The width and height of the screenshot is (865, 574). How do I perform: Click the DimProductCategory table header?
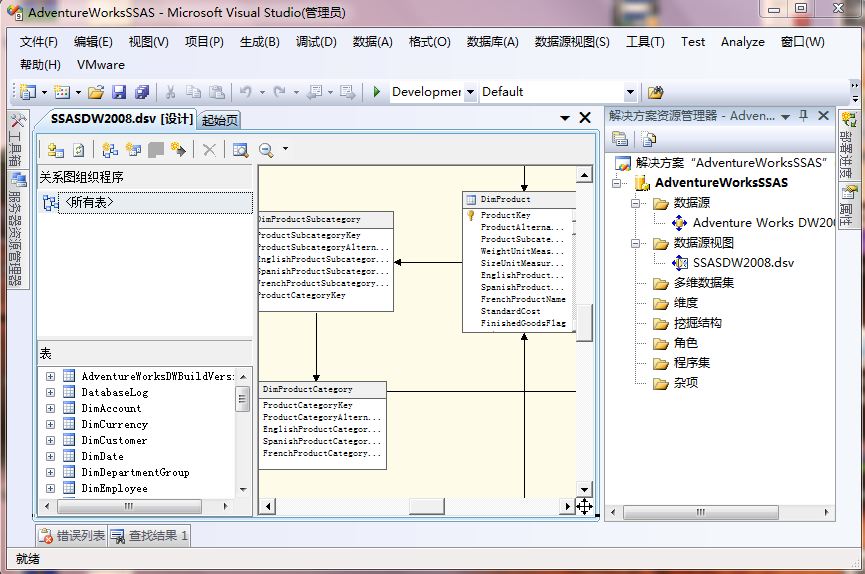[322, 389]
